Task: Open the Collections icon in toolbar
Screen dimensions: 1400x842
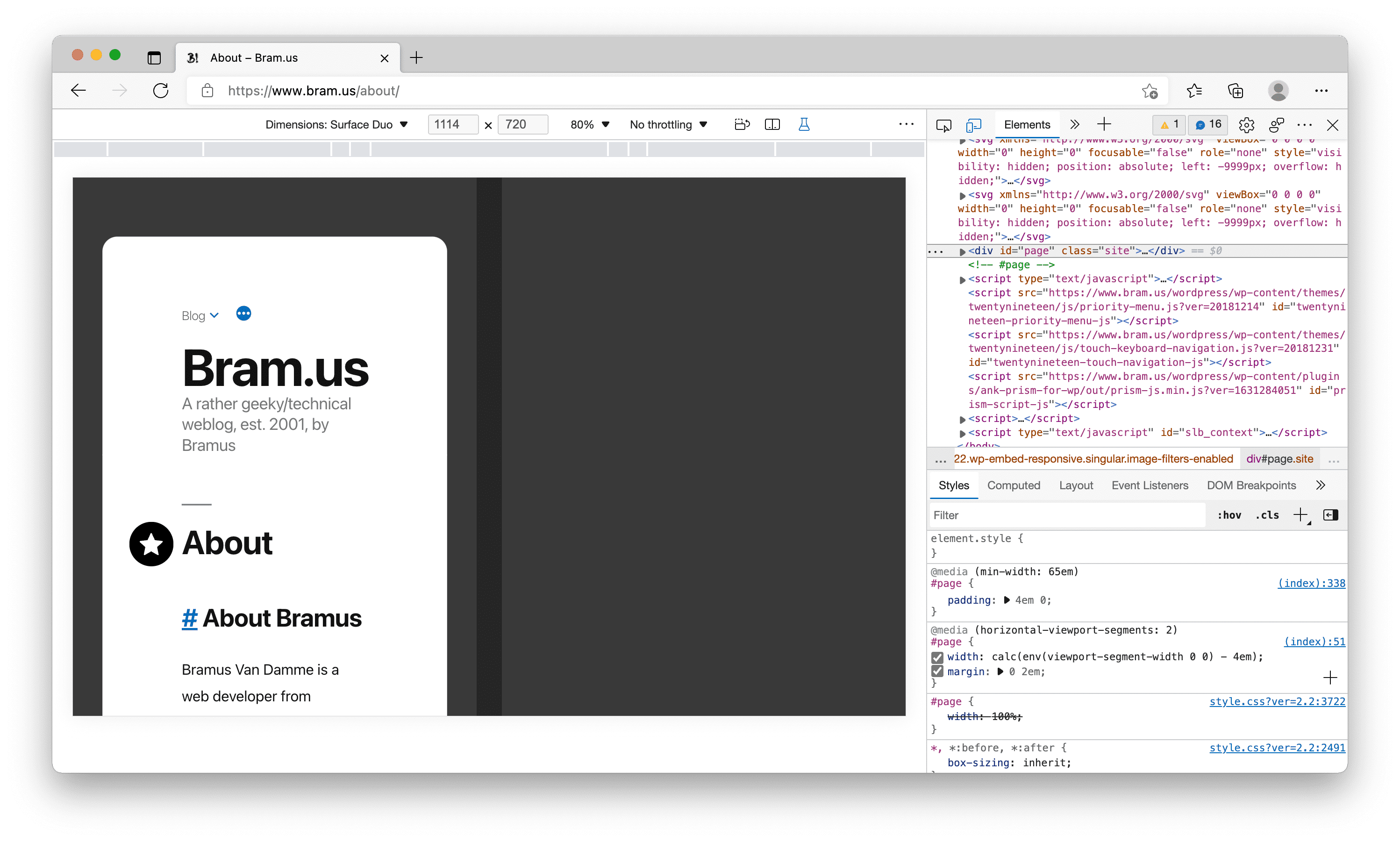Action: [x=1235, y=91]
